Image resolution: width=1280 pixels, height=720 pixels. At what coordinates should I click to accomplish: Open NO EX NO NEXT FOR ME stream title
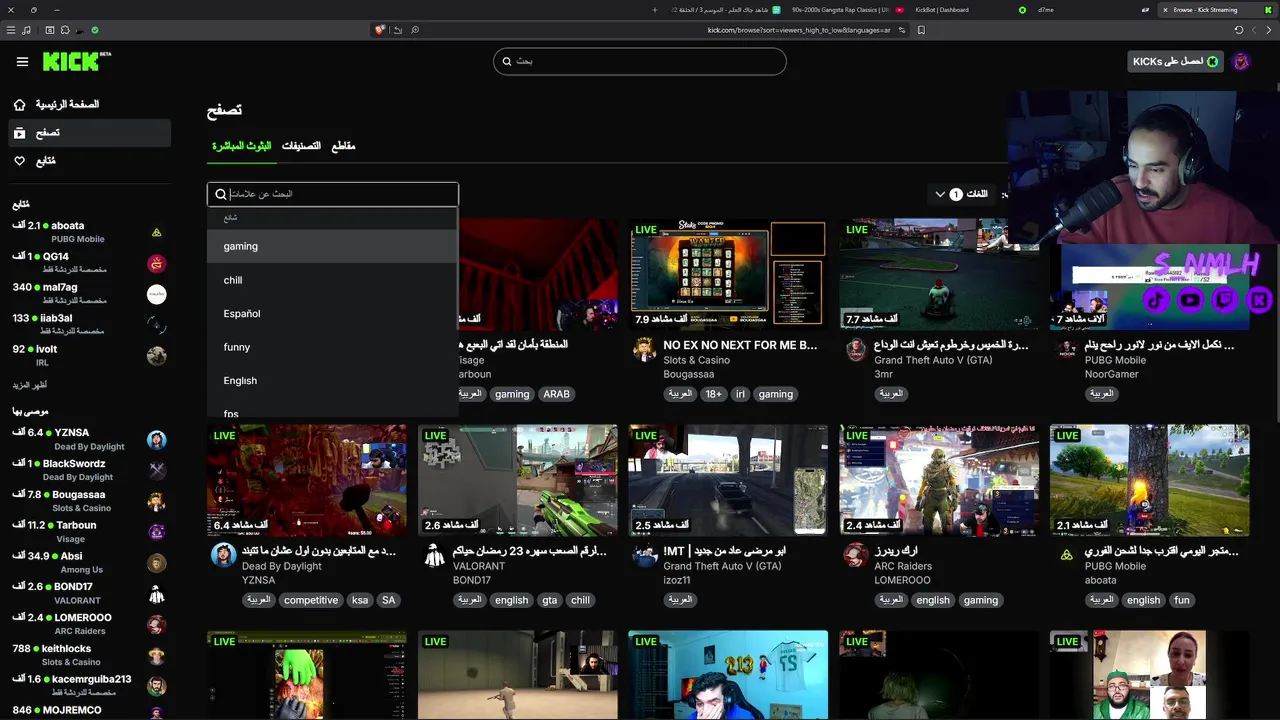(740, 345)
